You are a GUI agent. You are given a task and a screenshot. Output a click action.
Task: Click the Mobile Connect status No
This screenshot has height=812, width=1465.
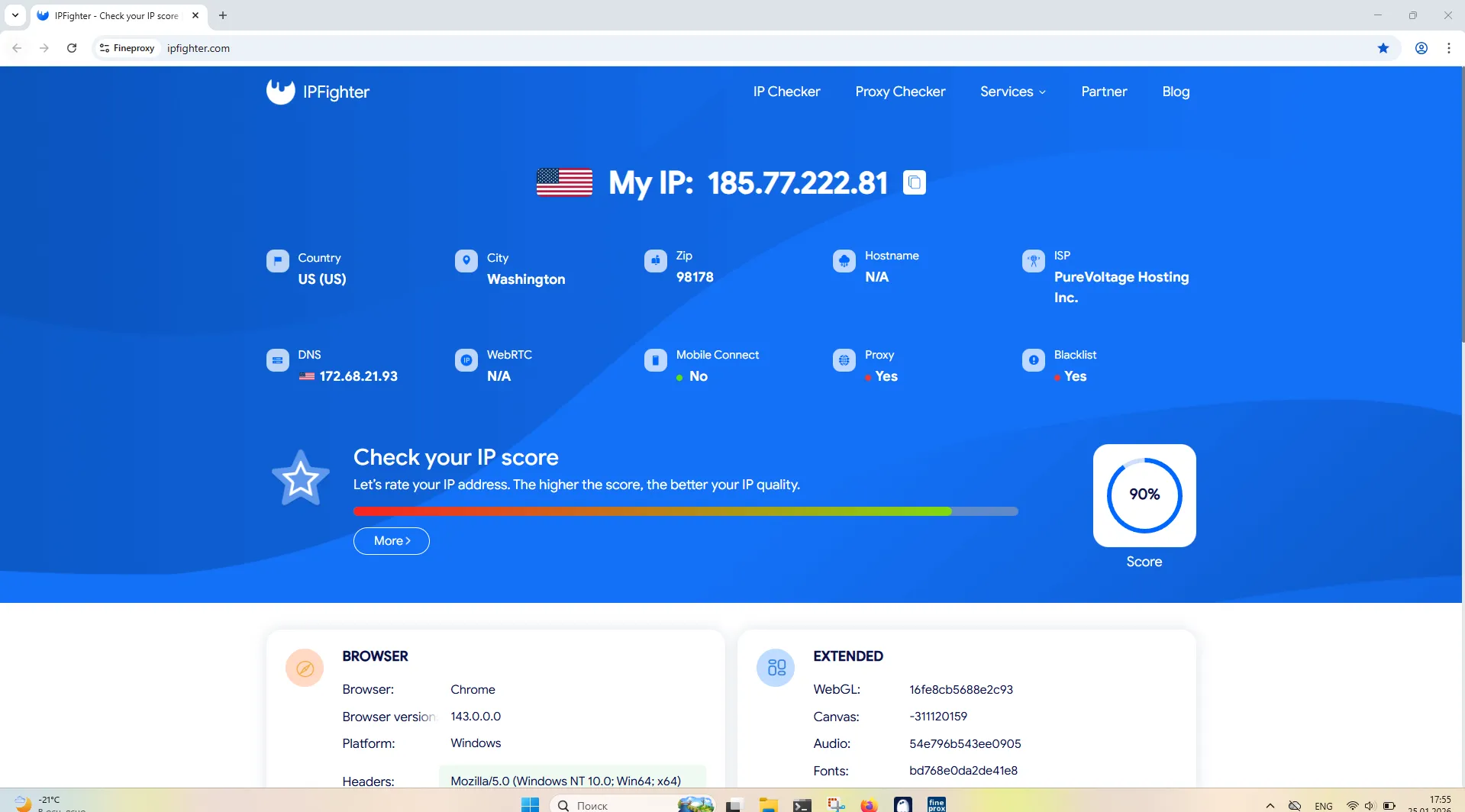click(x=699, y=376)
